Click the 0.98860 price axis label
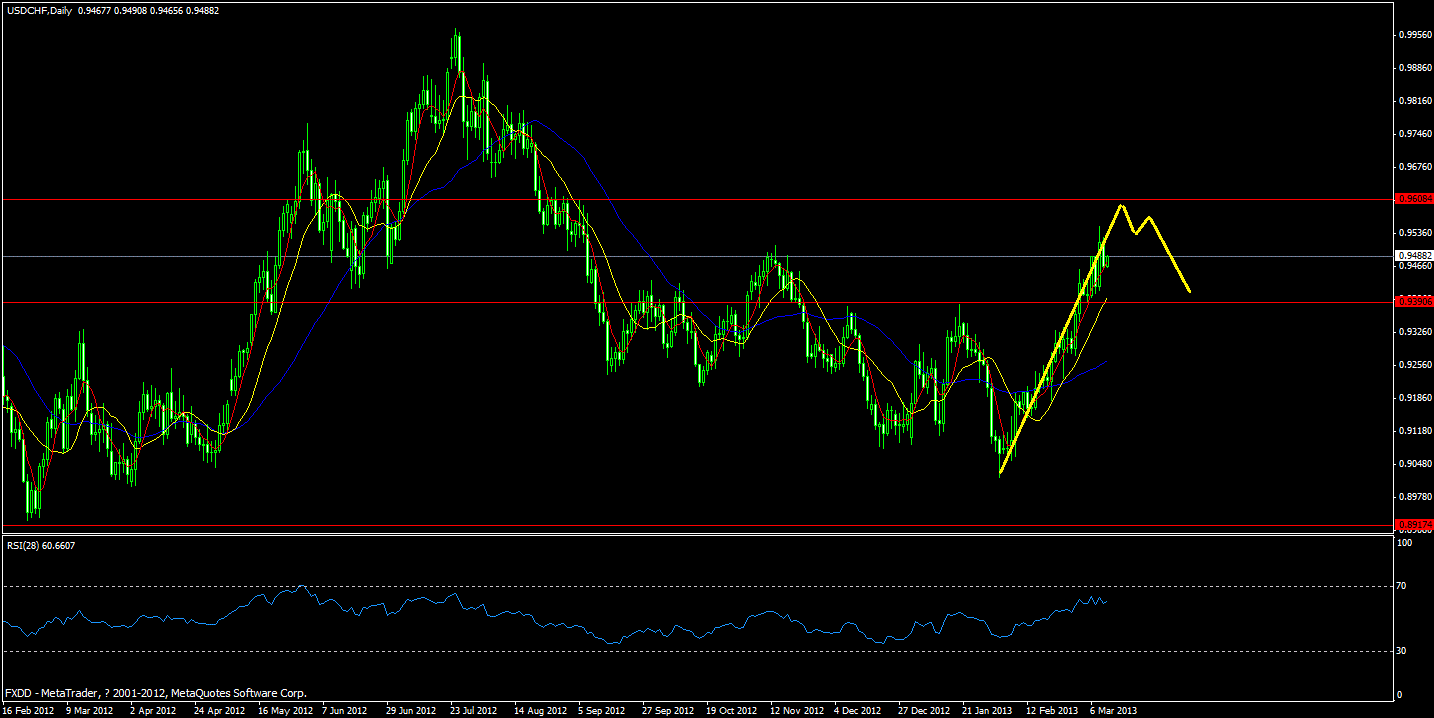 [x=1414, y=68]
